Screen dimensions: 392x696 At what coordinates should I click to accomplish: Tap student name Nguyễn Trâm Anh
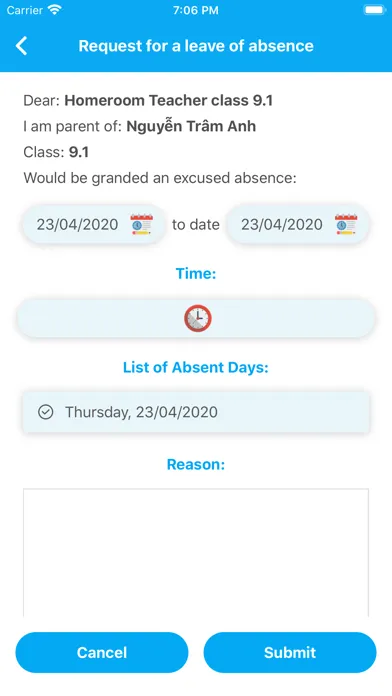tap(191, 127)
